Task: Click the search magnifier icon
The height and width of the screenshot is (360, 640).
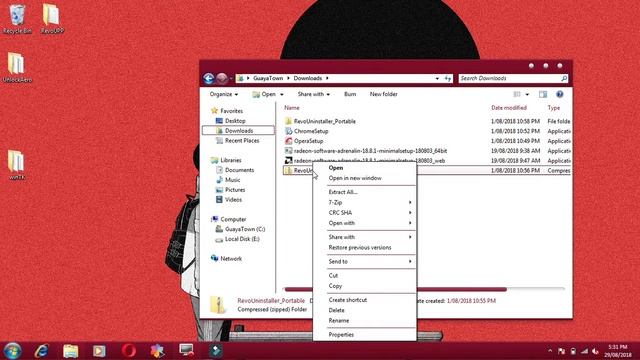Action: click(564, 78)
